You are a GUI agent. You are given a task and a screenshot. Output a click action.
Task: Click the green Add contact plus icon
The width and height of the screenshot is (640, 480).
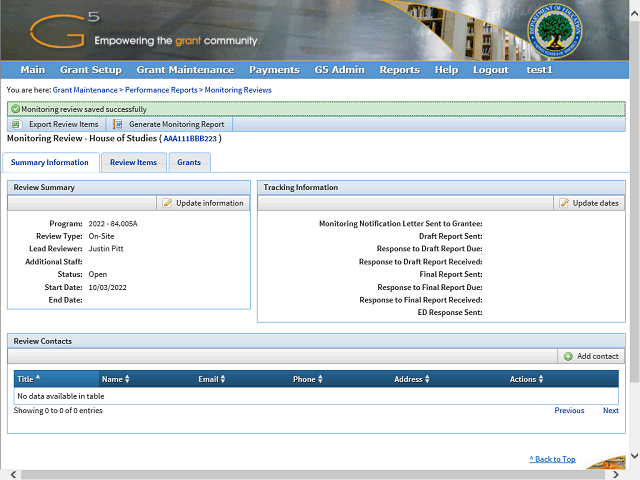[568, 356]
